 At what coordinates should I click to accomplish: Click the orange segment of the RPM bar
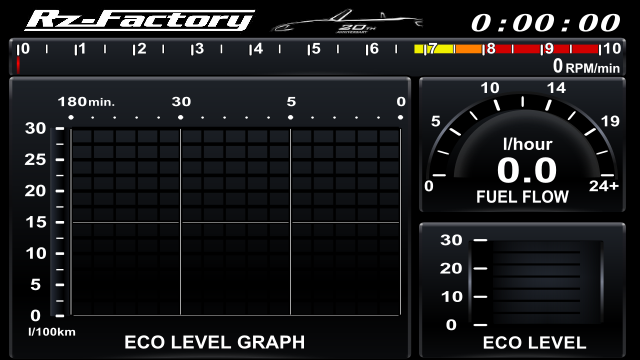[x=469, y=49]
